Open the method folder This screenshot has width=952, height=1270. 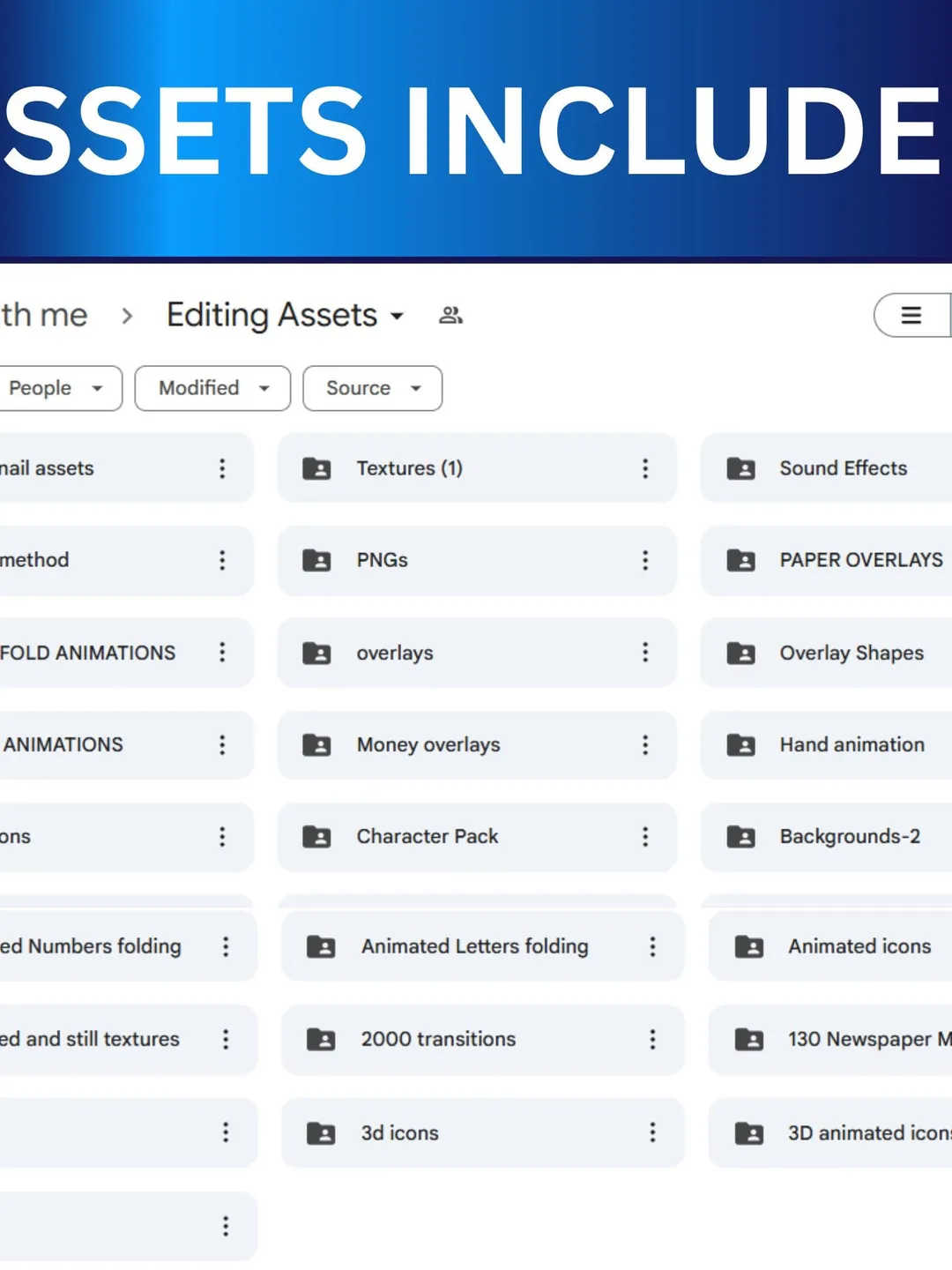(126, 560)
